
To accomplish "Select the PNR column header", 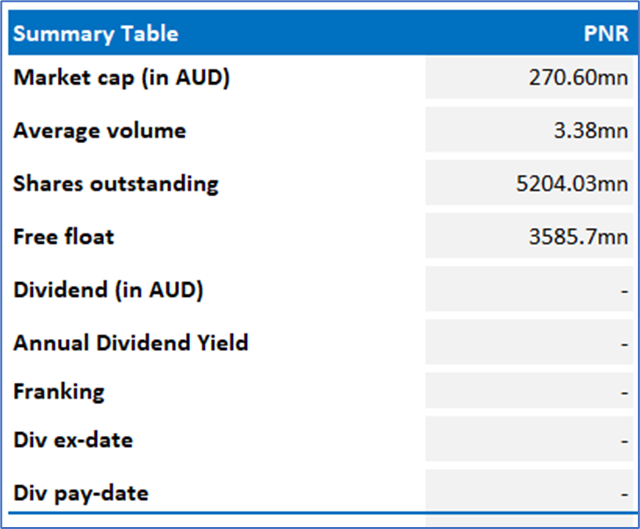I will pyautogui.click(x=605, y=33).
